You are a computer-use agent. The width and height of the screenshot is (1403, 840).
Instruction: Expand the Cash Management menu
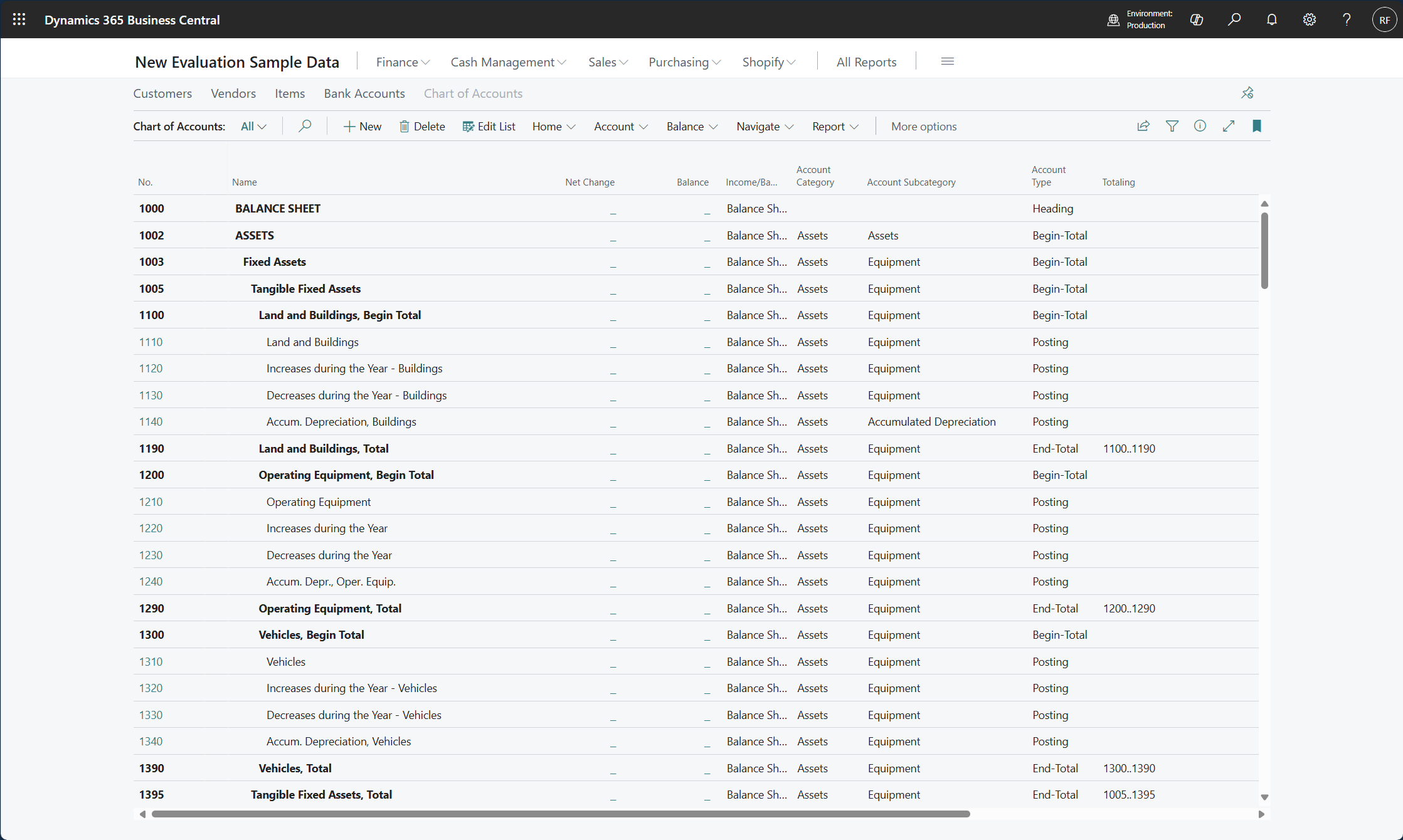click(x=508, y=62)
